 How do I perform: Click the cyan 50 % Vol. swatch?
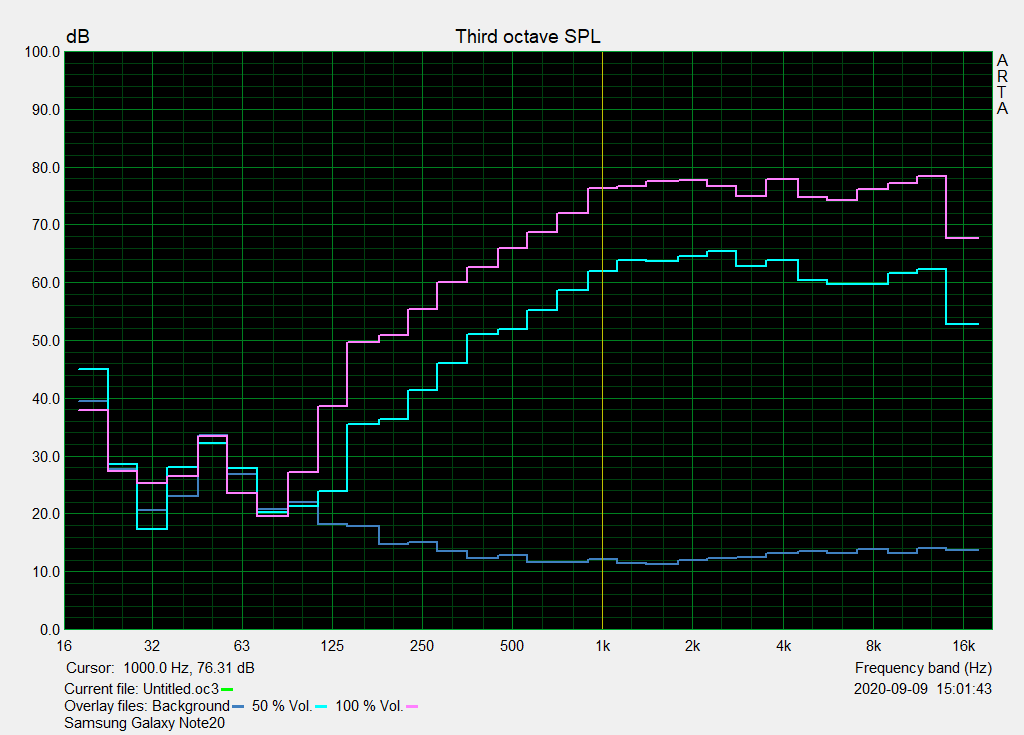pos(321,706)
